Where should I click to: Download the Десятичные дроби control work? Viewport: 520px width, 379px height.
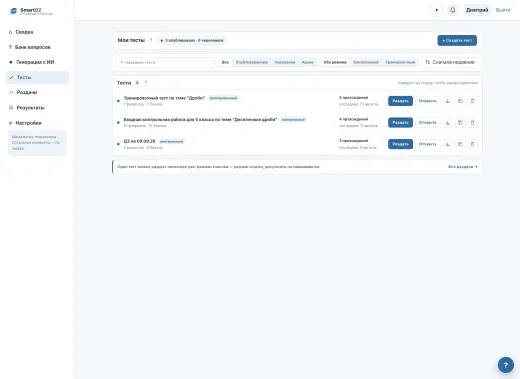[x=448, y=123]
